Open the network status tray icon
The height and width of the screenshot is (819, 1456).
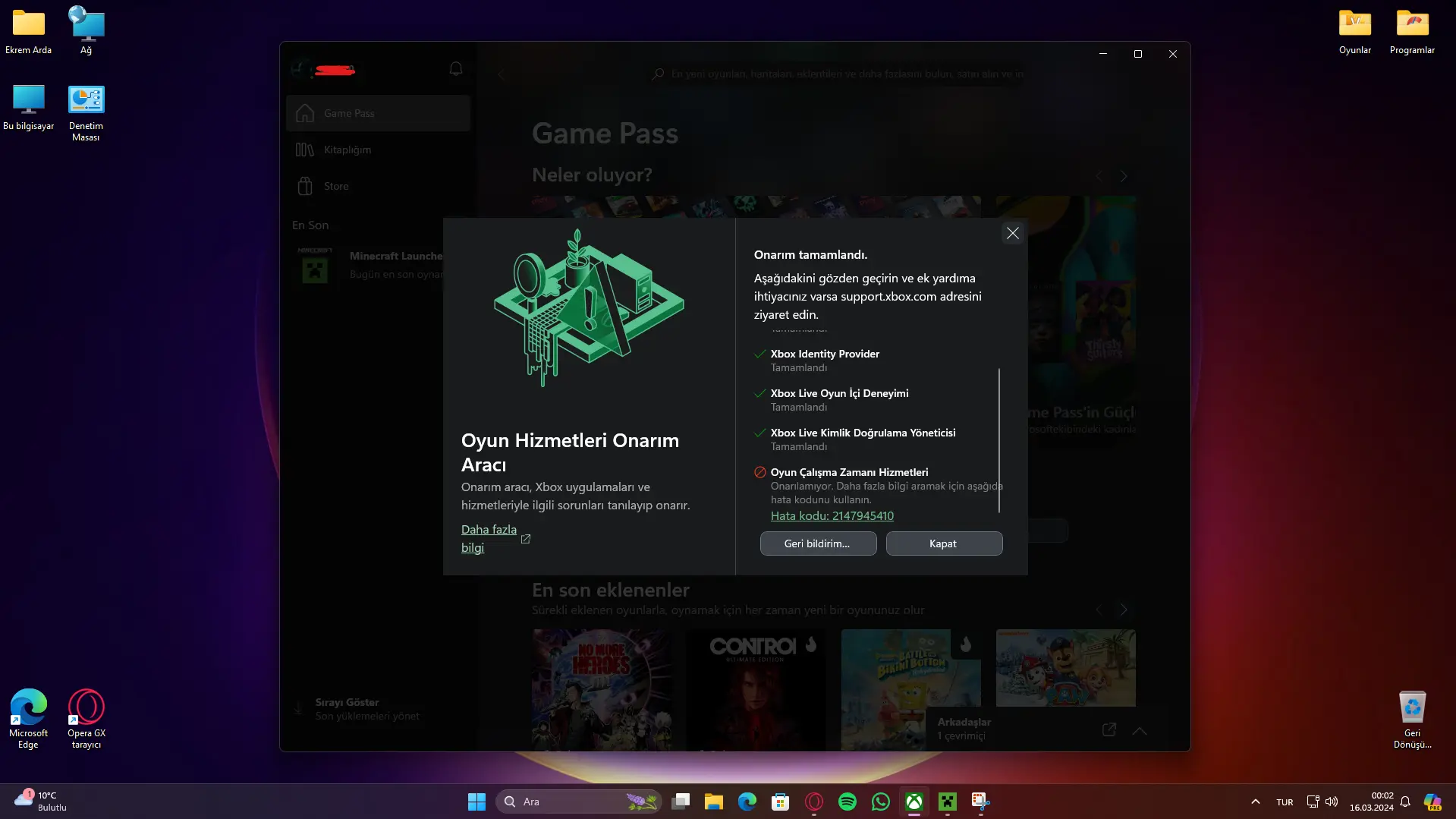pyautogui.click(x=1313, y=802)
